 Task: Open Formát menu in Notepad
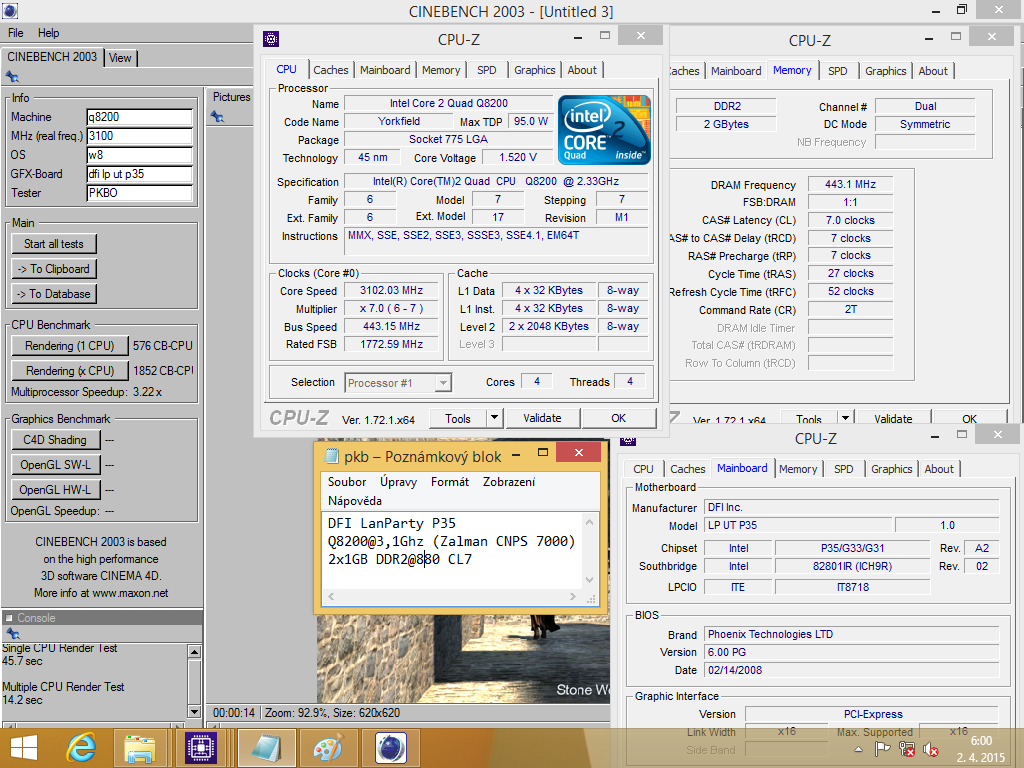(450, 482)
